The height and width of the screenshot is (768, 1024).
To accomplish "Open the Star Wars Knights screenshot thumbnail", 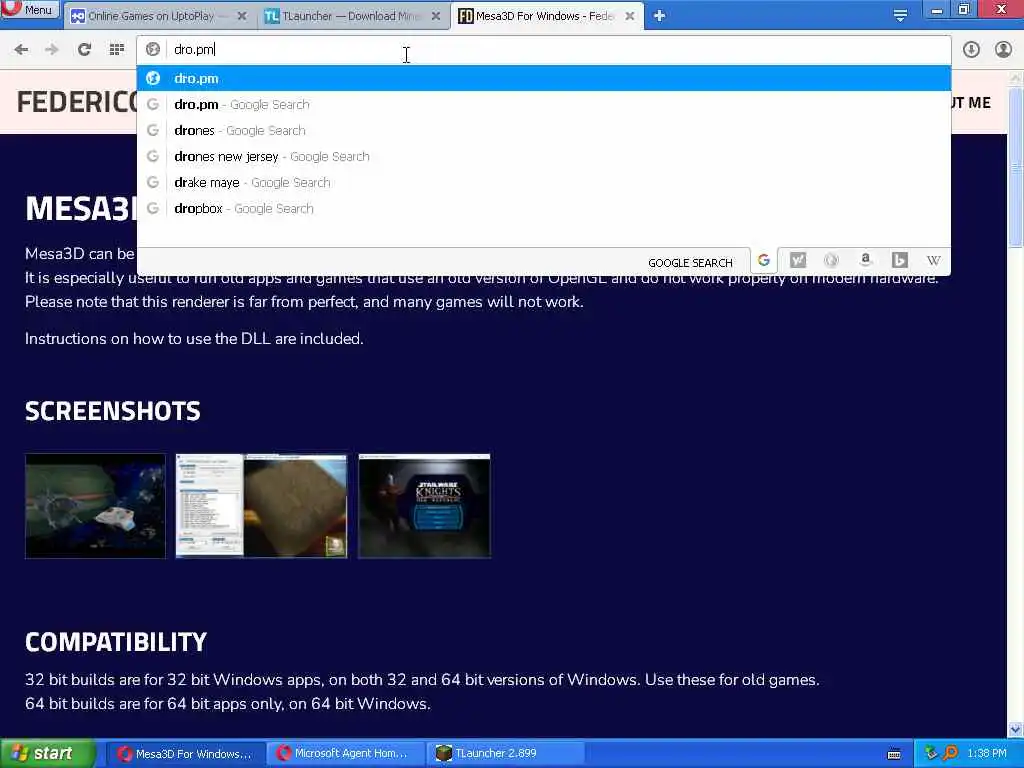I will tap(424, 506).
